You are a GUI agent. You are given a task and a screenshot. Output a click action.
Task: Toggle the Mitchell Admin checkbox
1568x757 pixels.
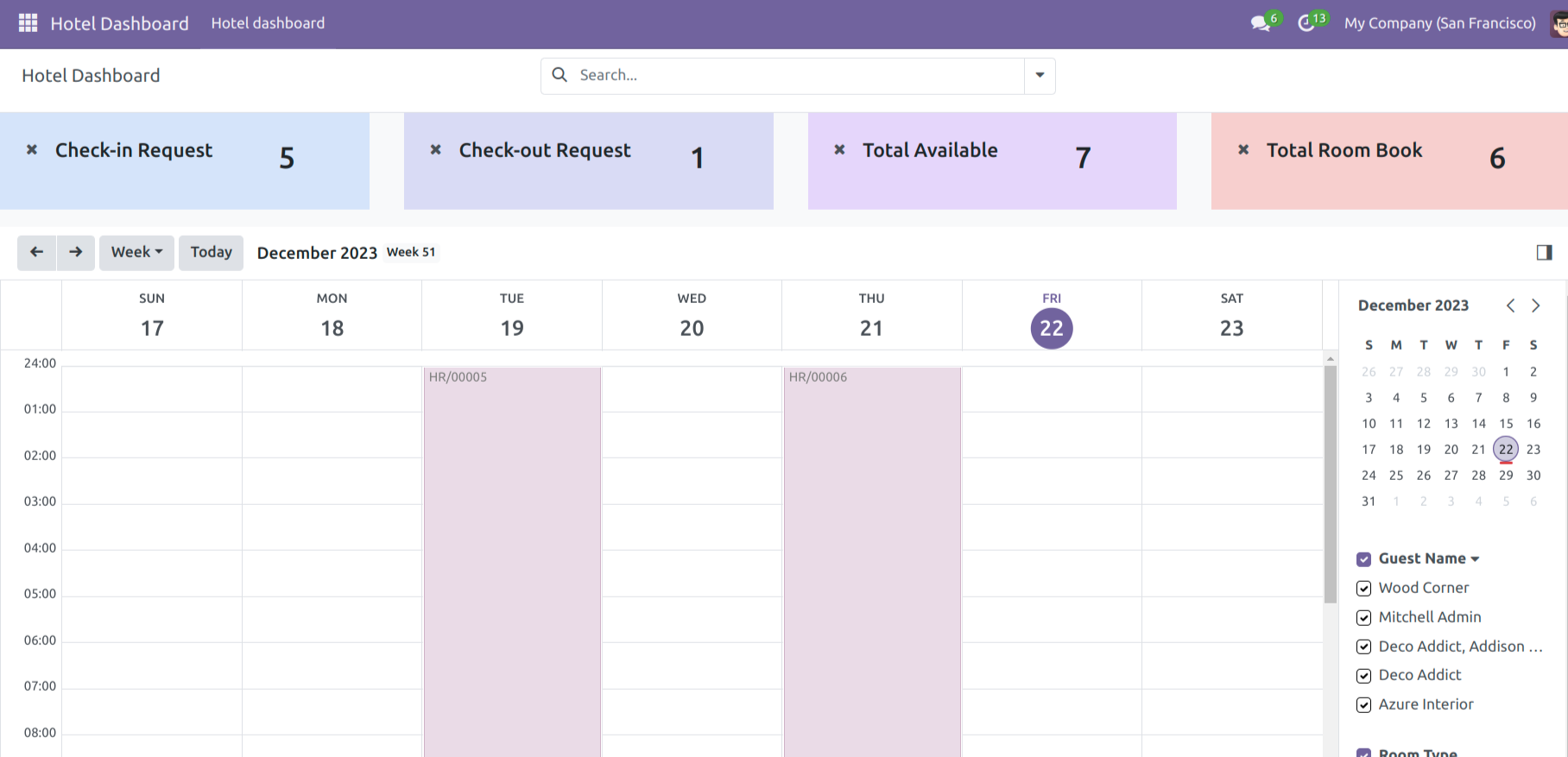pyautogui.click(x=1364, y=618)
